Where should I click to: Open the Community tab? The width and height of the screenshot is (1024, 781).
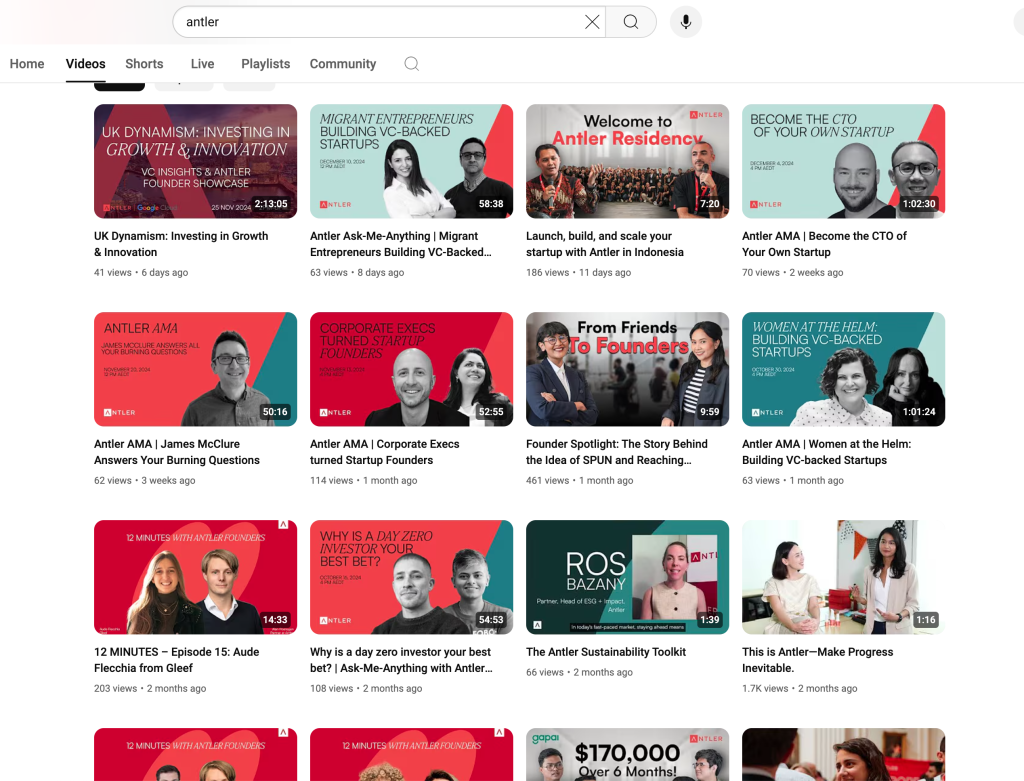coord(342,64)
